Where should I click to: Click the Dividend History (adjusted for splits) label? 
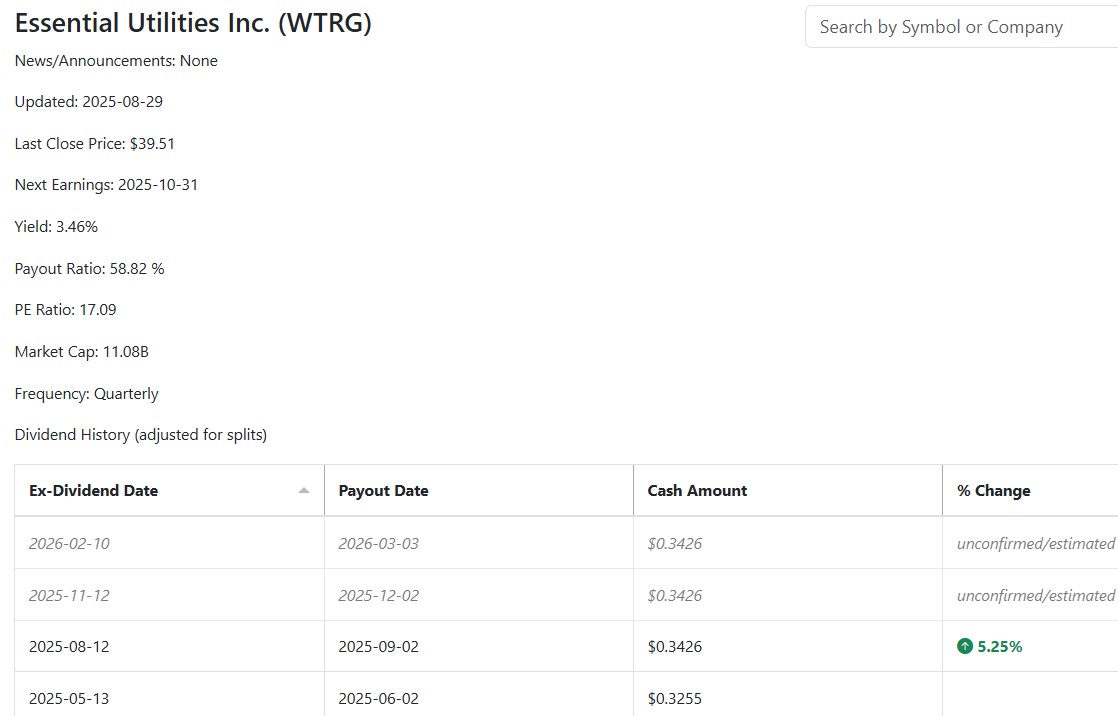[140, 435]
